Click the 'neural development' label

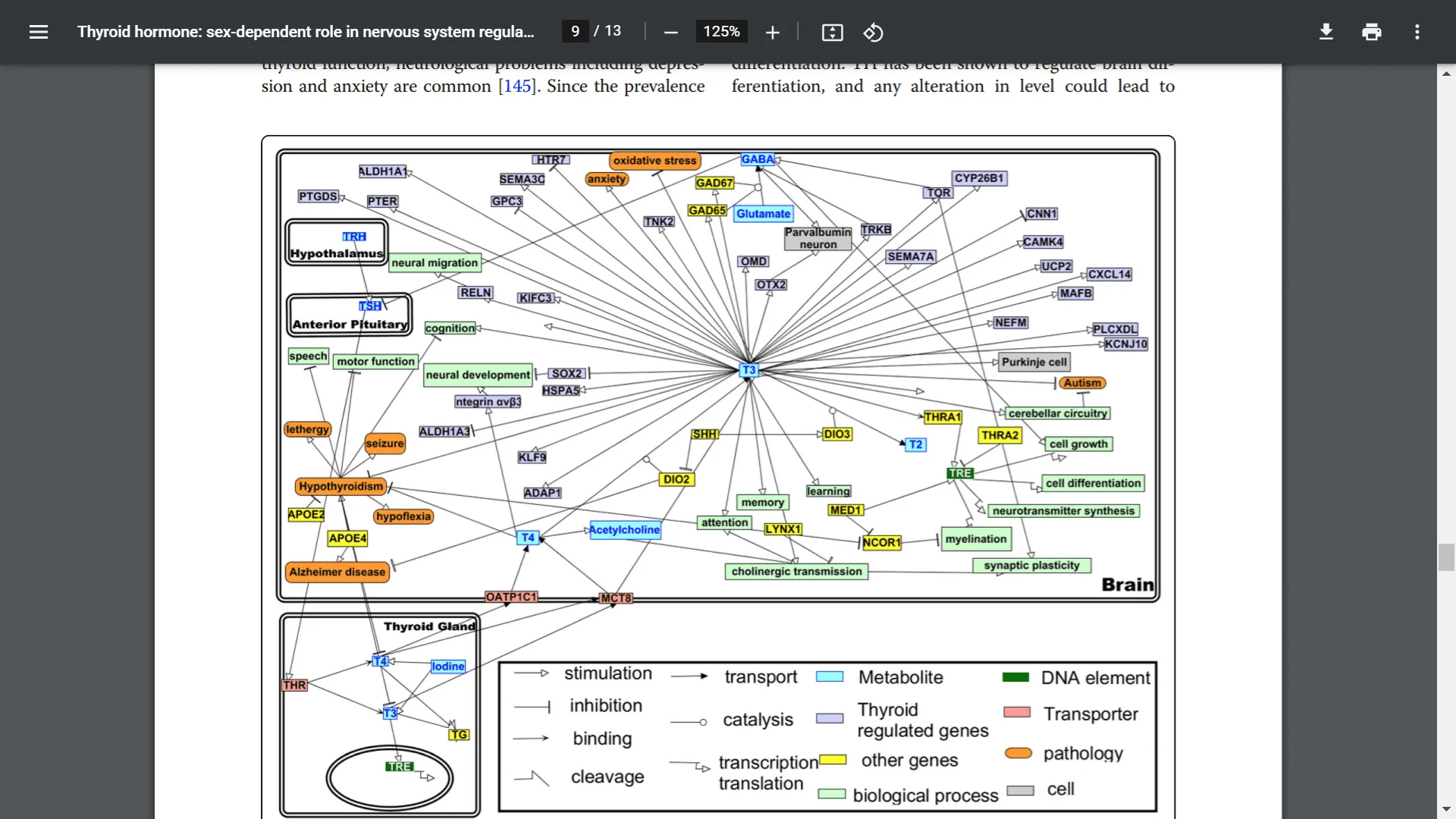click(478, 375)
